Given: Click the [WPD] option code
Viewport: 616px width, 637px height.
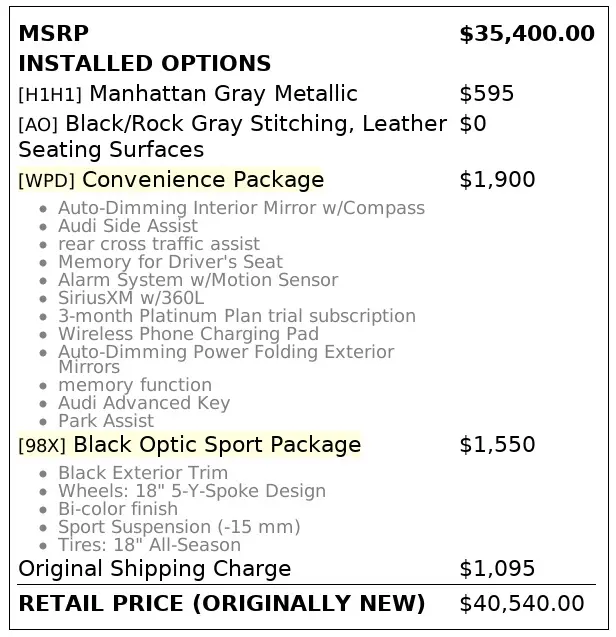Looking at the screenshot, I should pyautogui.click(x=46, y=181).
